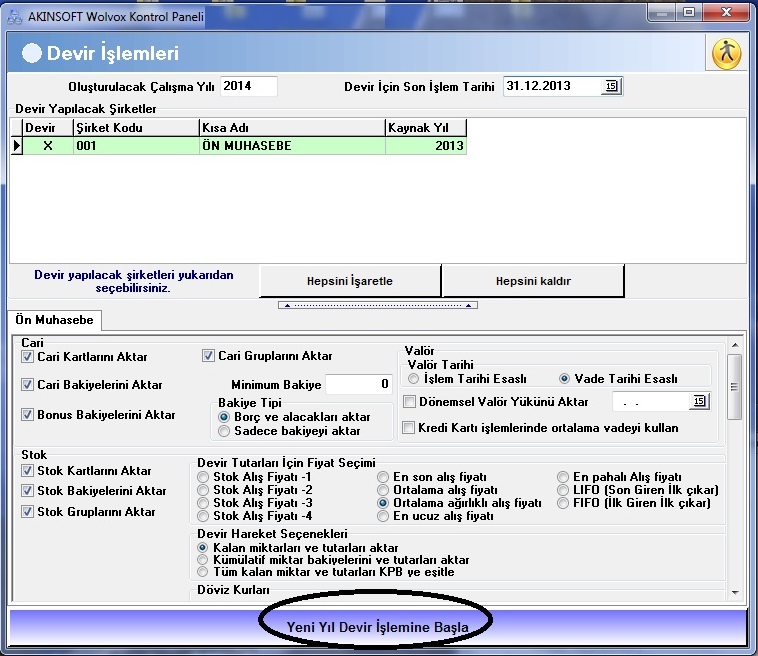Collapse the company list splitter bar
This screenshot has width=758, height=656.
coord(378,305)
